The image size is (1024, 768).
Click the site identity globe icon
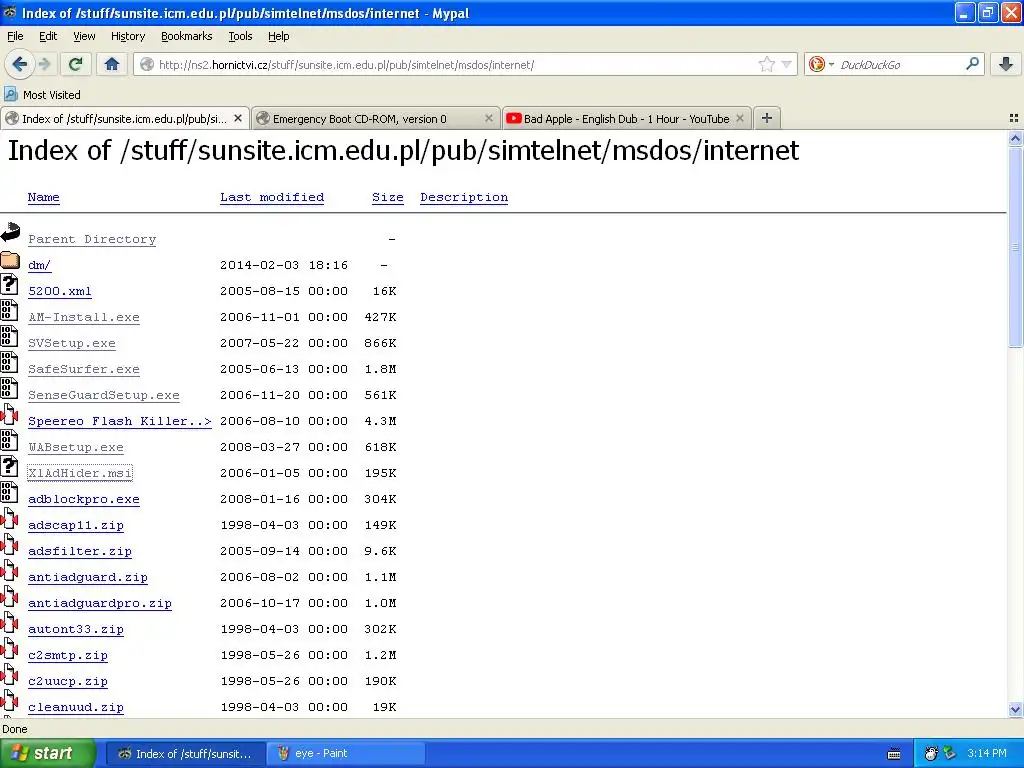(x=147, y=65)
